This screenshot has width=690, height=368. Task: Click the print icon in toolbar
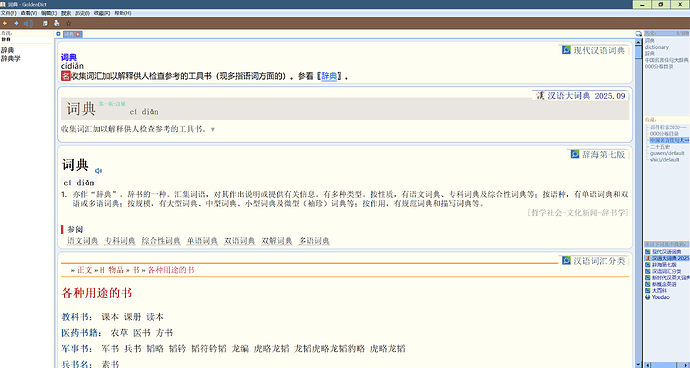click(56, 23)
